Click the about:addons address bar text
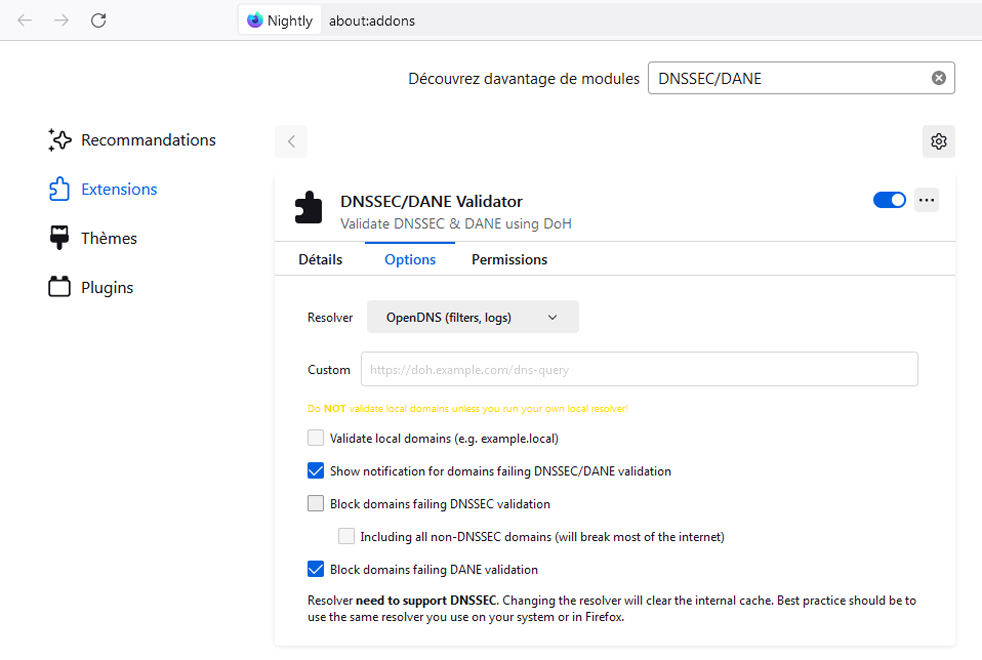This screenshot has height=660, width=982. [x=372, y=21]
